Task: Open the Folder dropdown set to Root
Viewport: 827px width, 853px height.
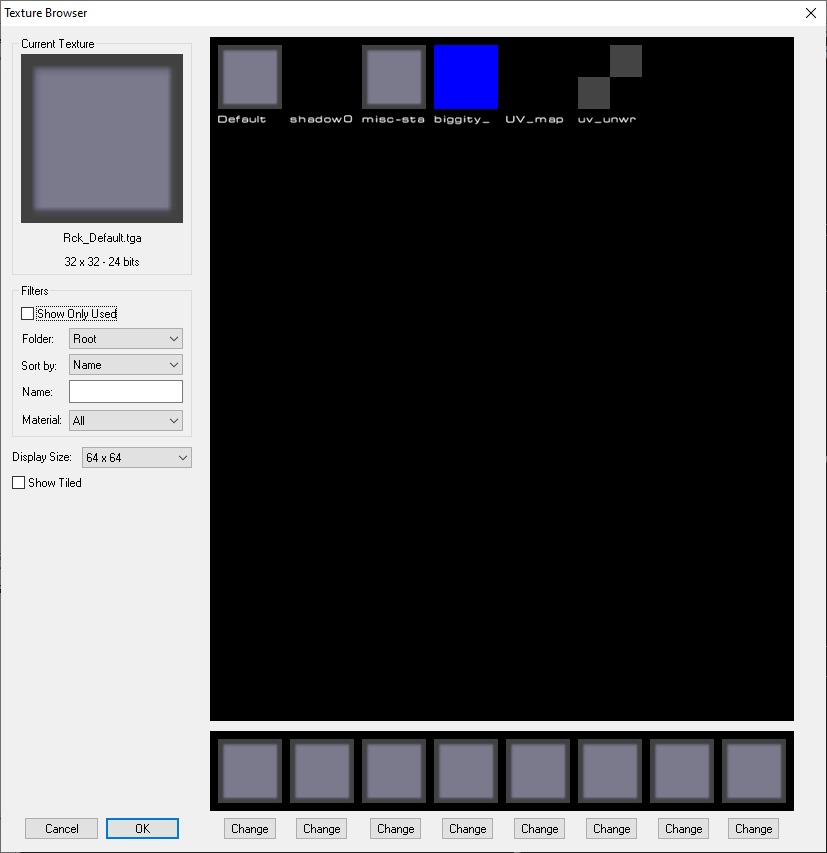Action: 126,339
